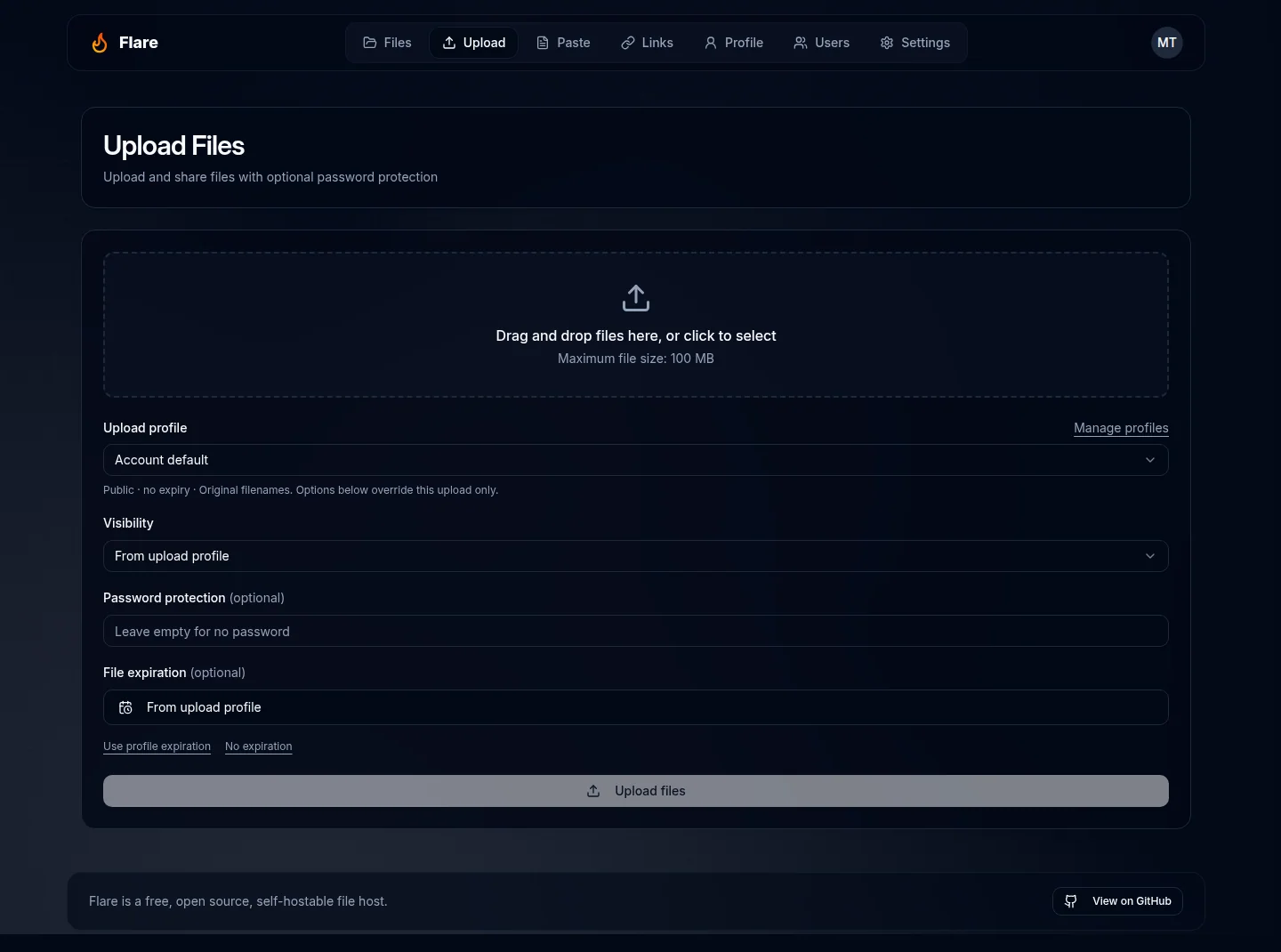
Task: Click the people icon beside Users
Action: 801,43
